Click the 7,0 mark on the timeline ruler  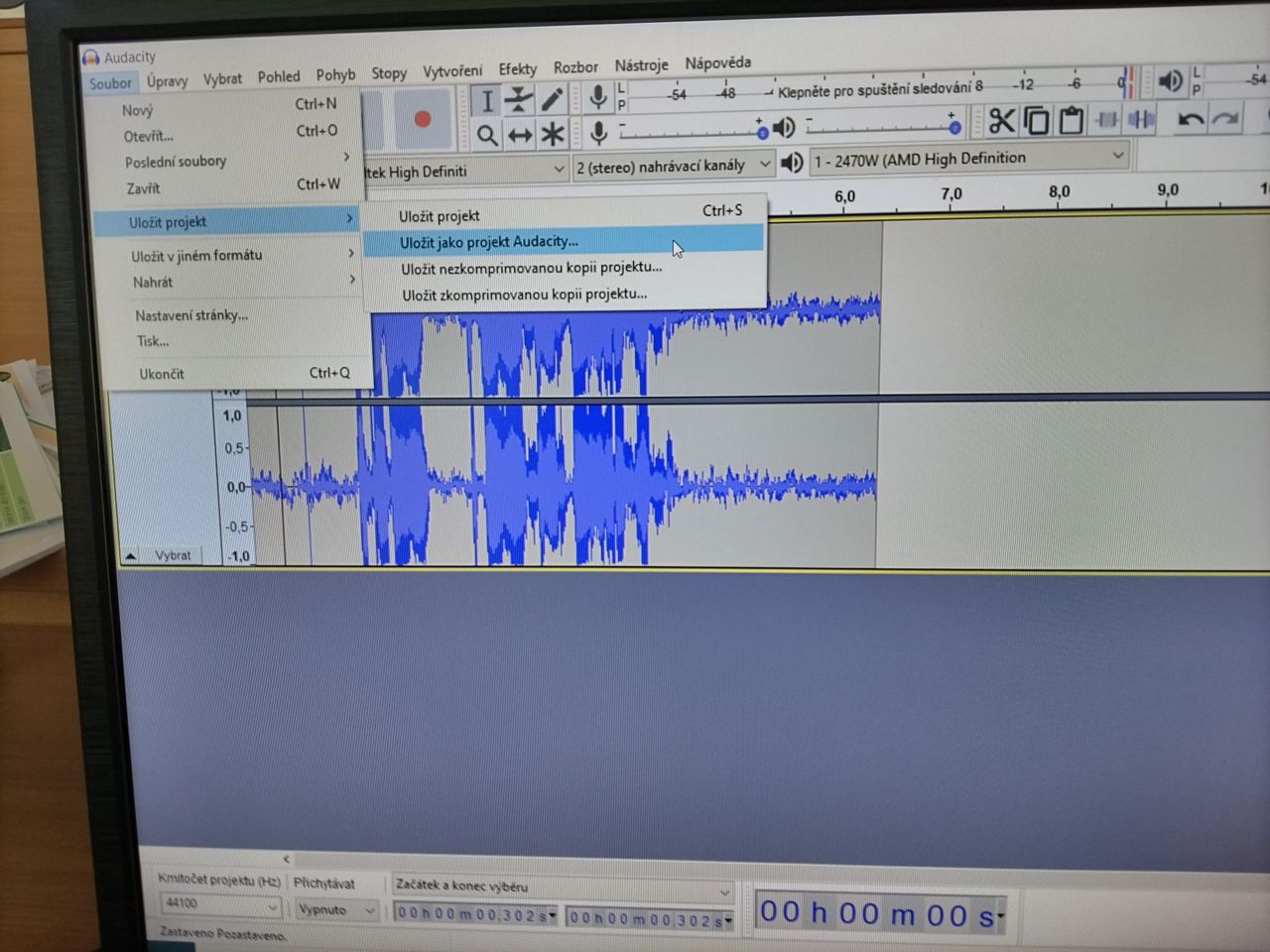(951, 193)
